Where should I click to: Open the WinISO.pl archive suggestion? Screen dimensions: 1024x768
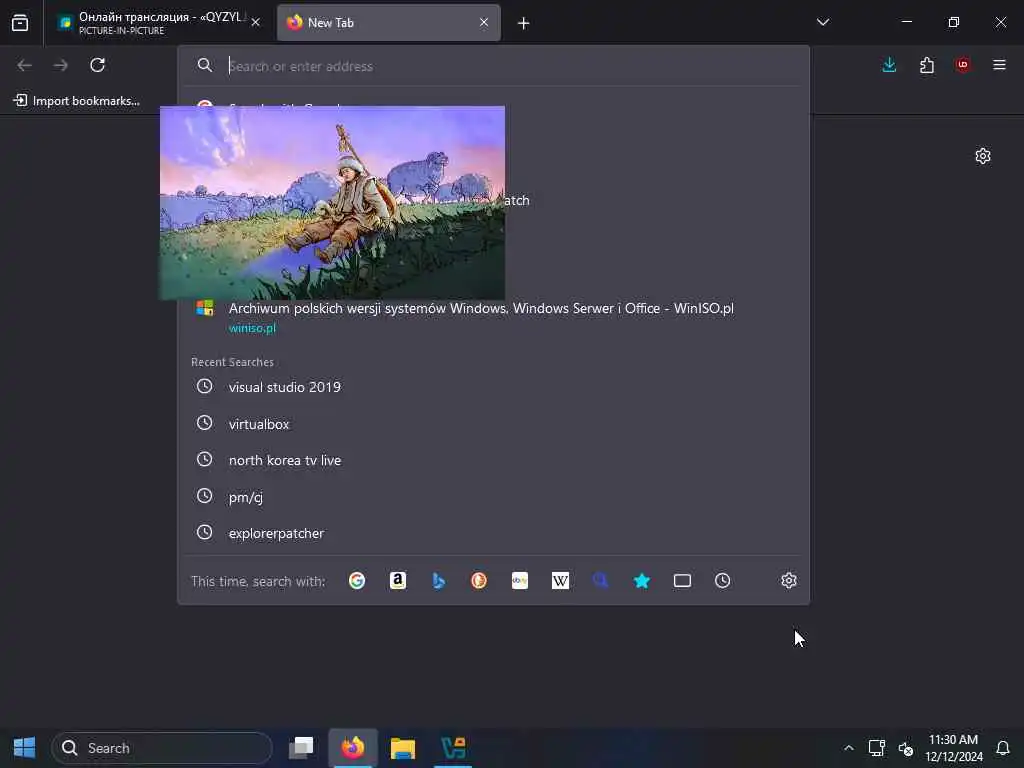pos(494,317)
